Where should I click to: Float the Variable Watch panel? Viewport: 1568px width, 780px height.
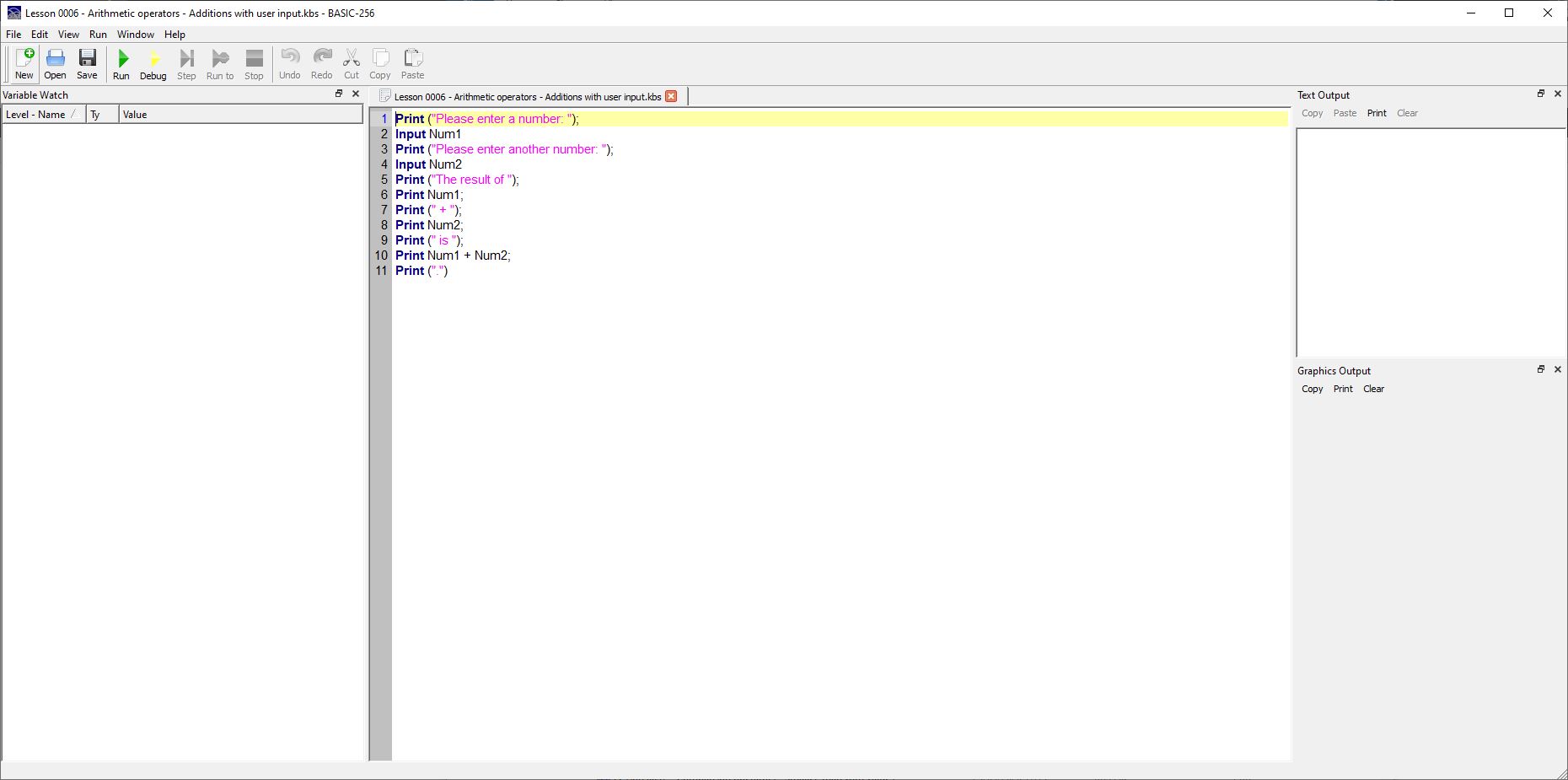(x=339, y=94)
